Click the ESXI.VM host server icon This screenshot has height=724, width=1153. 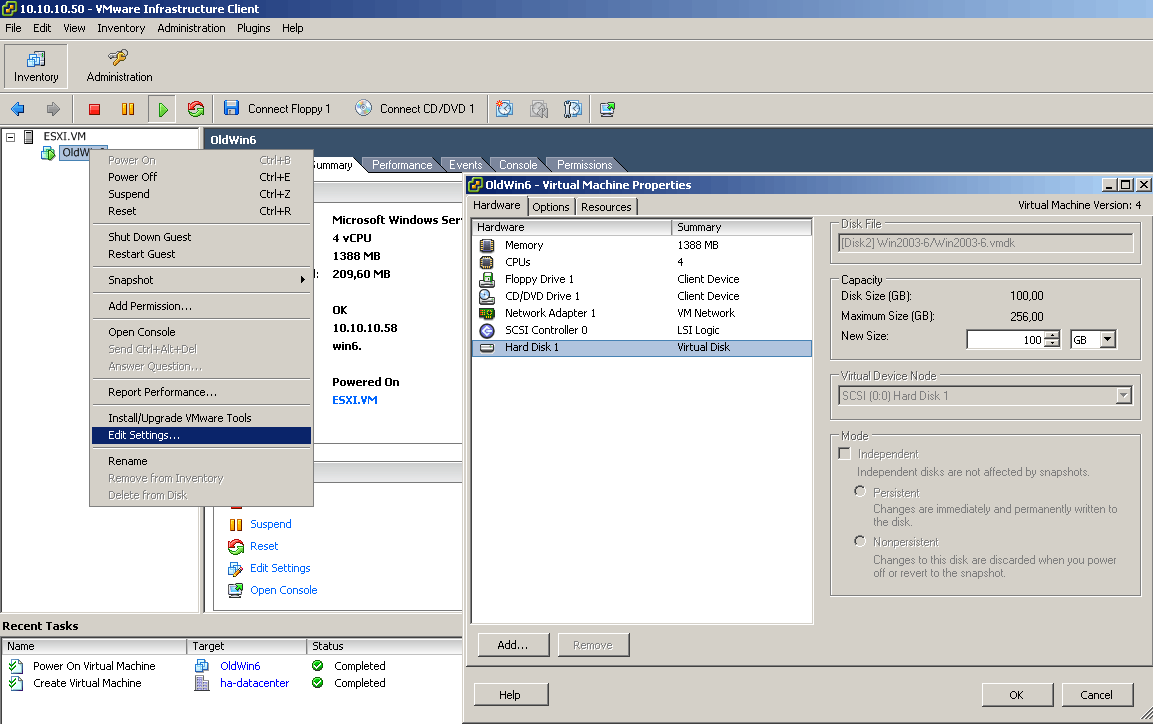(x=29, y=136)
